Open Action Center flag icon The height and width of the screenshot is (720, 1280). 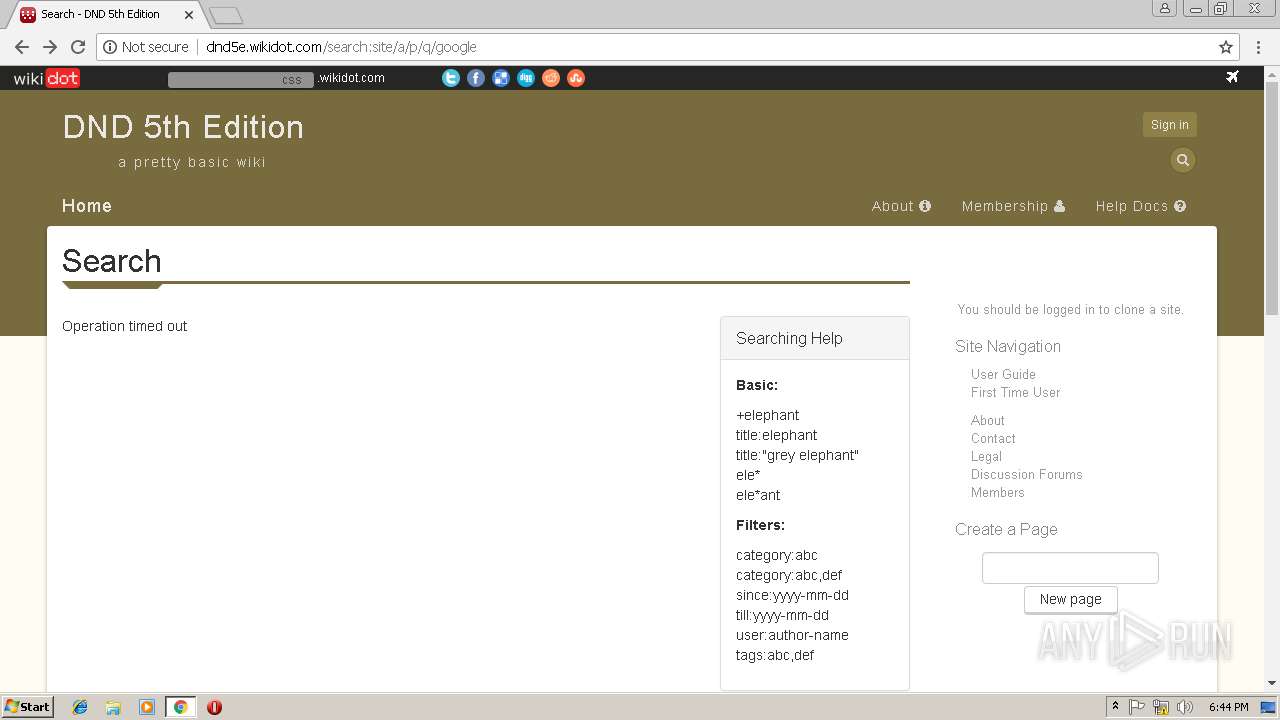tap(1137, 707)
